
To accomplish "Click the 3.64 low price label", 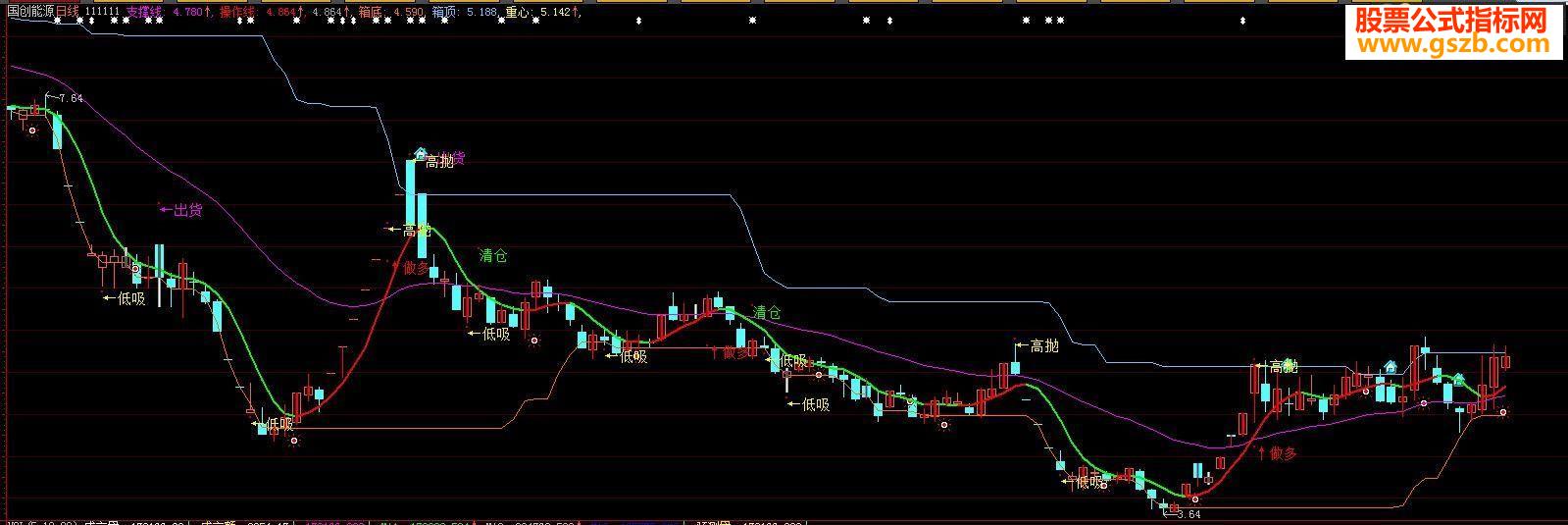I will pos(1188,513).
